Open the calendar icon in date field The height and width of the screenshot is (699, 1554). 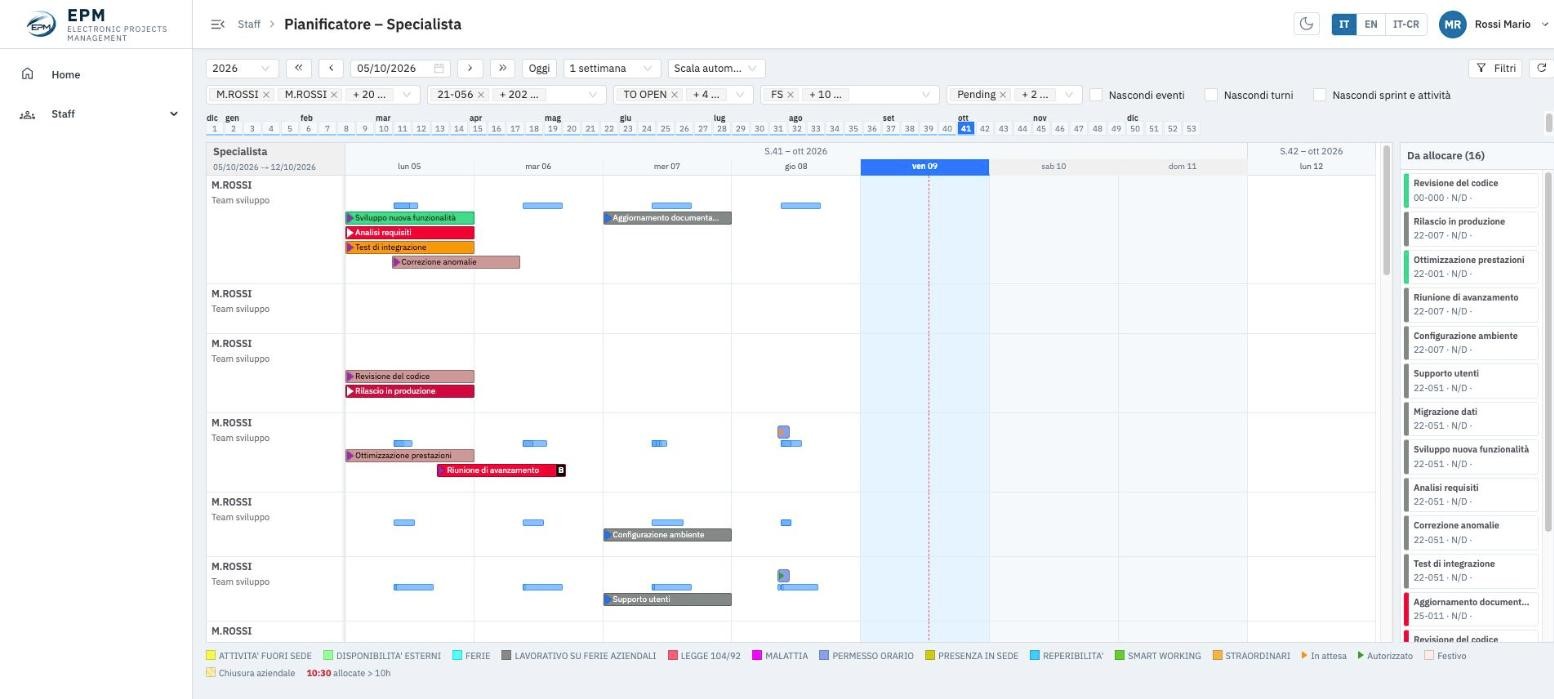(x=438, y=68)
